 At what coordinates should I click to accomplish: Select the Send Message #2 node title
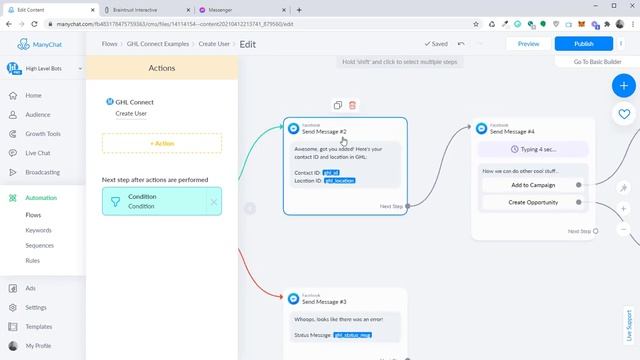tap(324, 131)
